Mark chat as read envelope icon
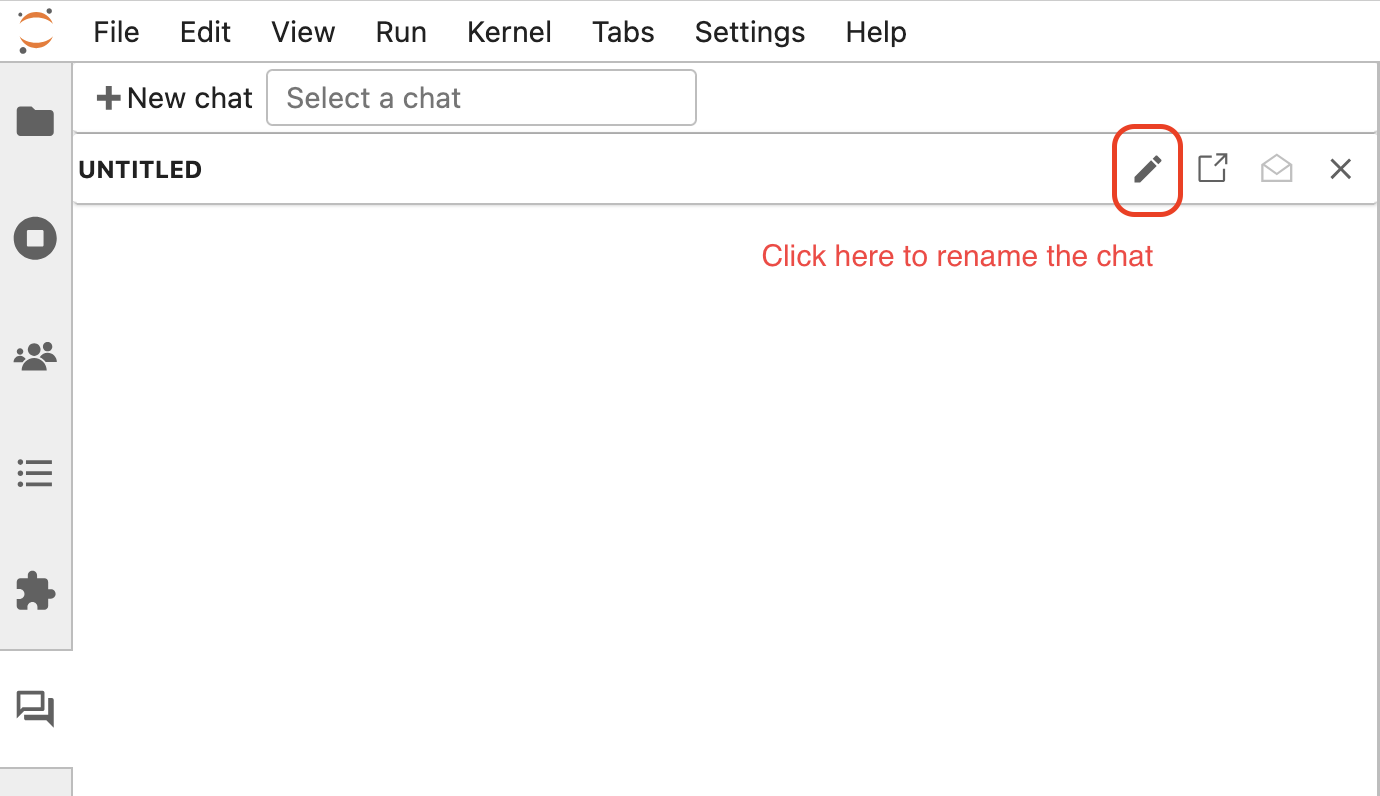Viewport: 1380px width, 796px height. click(1277, 169)
